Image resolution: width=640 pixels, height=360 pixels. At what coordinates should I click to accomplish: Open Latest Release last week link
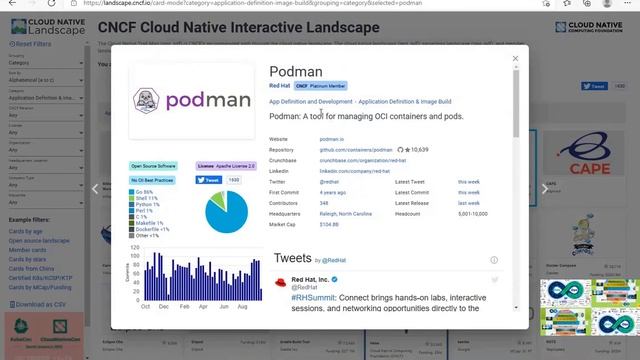click(x=469, y=203)
